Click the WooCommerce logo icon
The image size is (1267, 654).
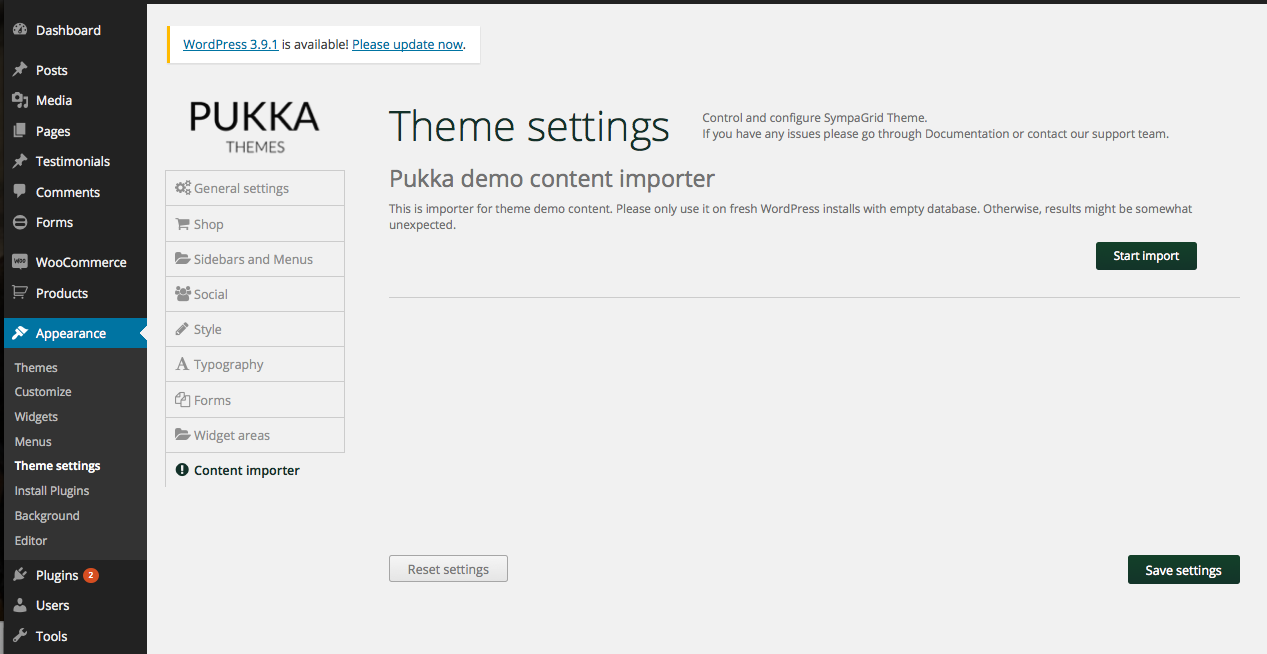[x=19, y=262]
